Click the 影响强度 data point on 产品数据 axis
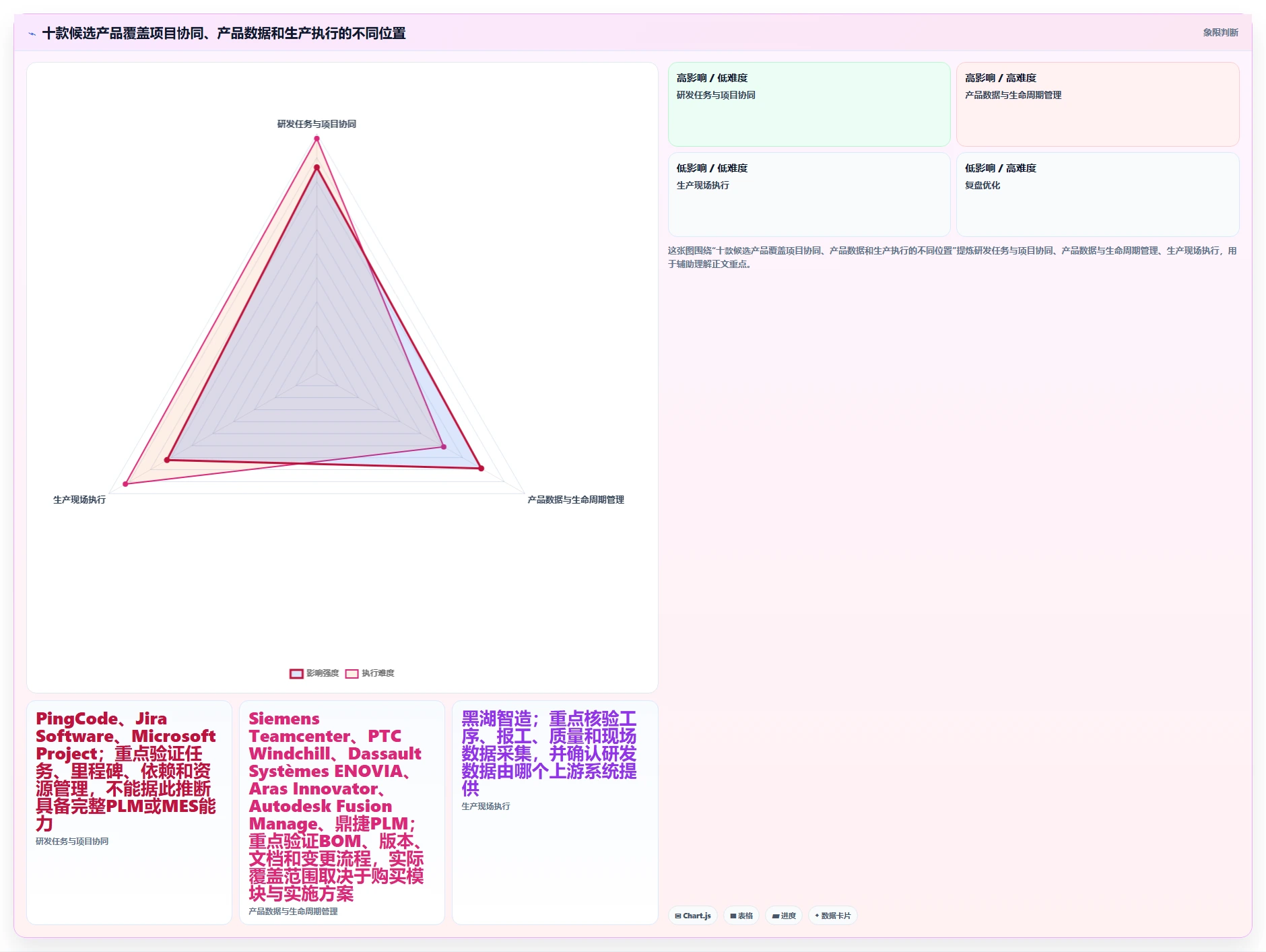This screenshot has height=952, width=1266. (x=481, y=468)
